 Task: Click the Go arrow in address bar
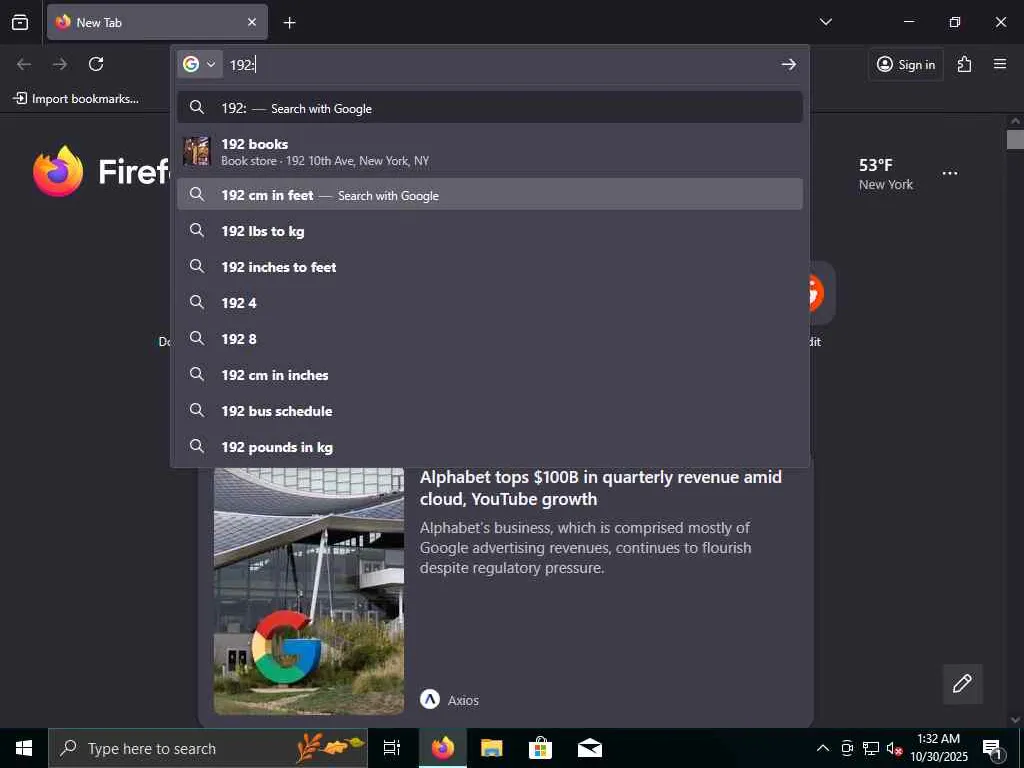tap(789, 64)
